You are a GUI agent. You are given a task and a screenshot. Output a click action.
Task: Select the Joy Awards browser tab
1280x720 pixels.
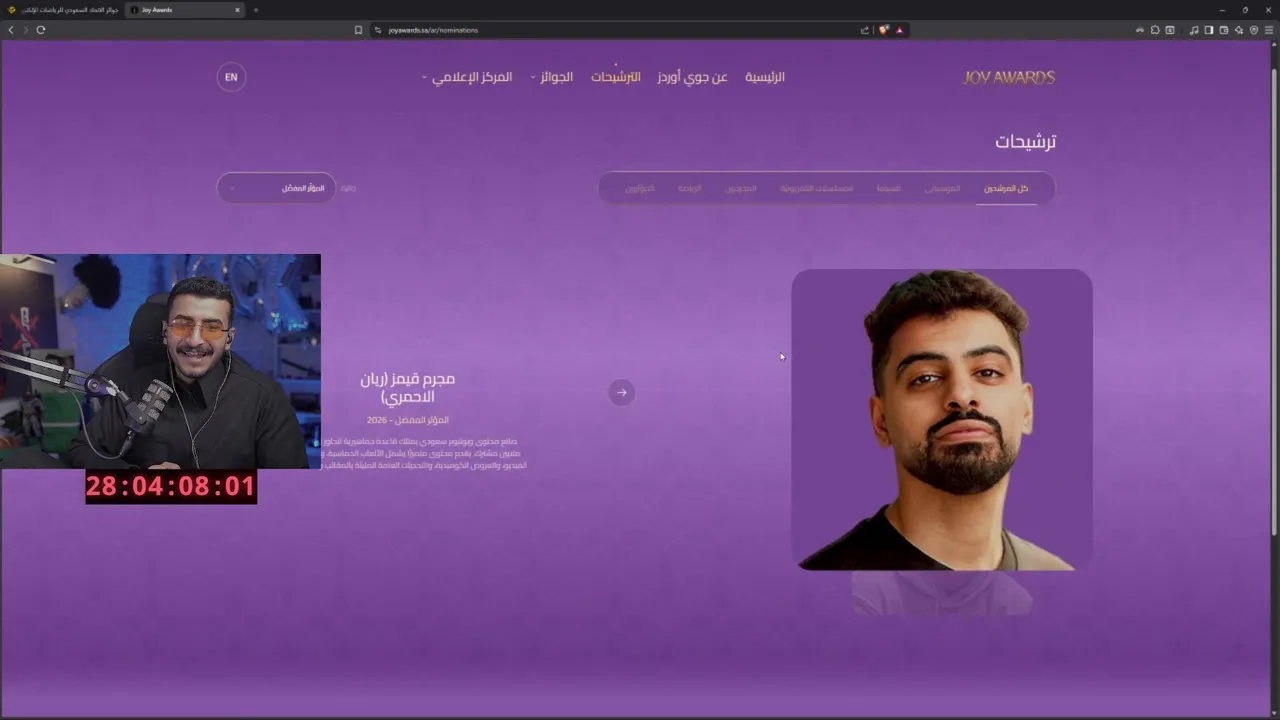coord(185,10)
